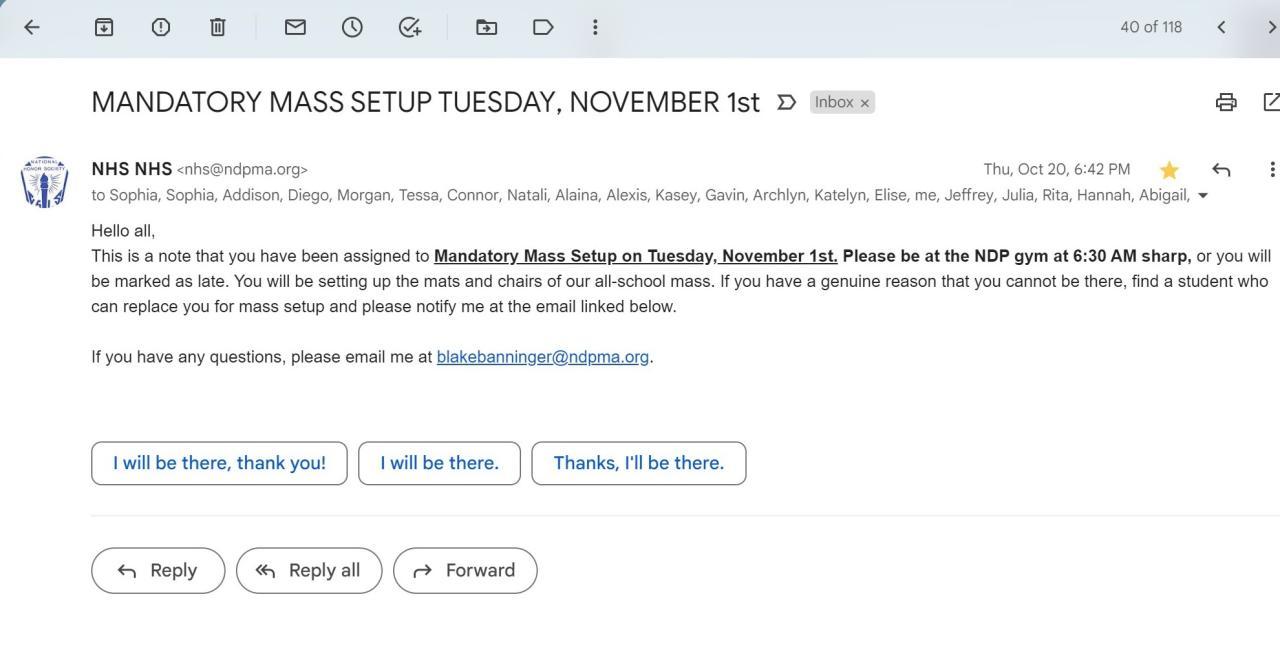Add this email to tasks
Screen dimensions: 1280x654
pyautogui.click(x=410, y=27)
